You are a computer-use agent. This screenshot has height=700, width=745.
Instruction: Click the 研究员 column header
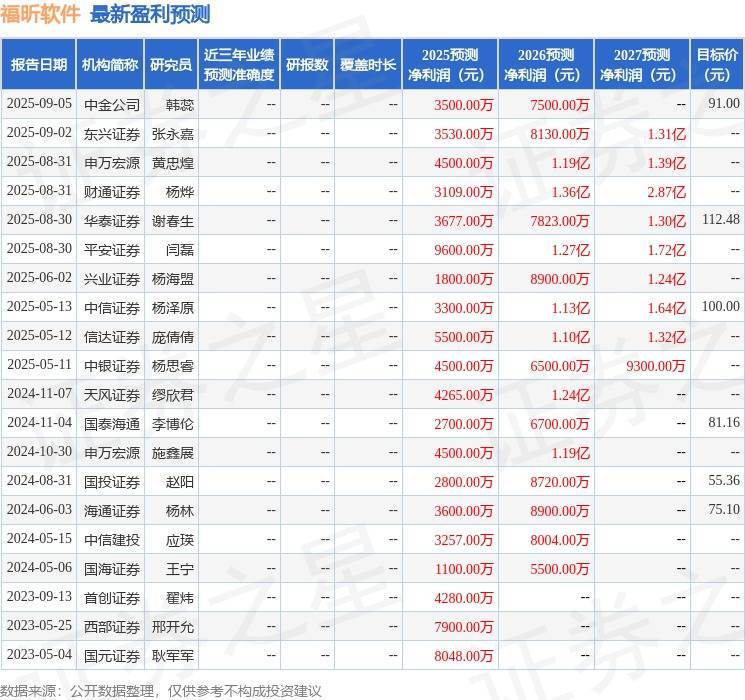171,64
